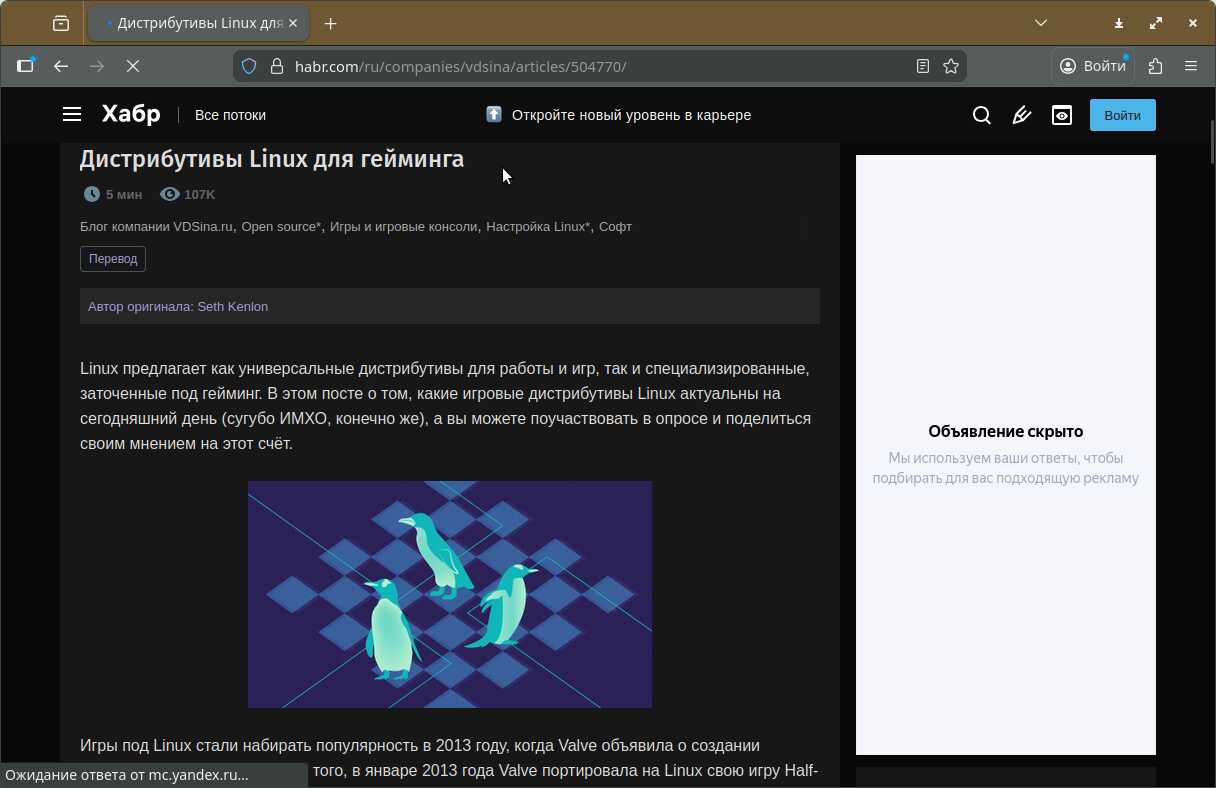This screenshot has height=788, width=1216.
Task: Open new tab with plus button
Action: coord(331,23)
